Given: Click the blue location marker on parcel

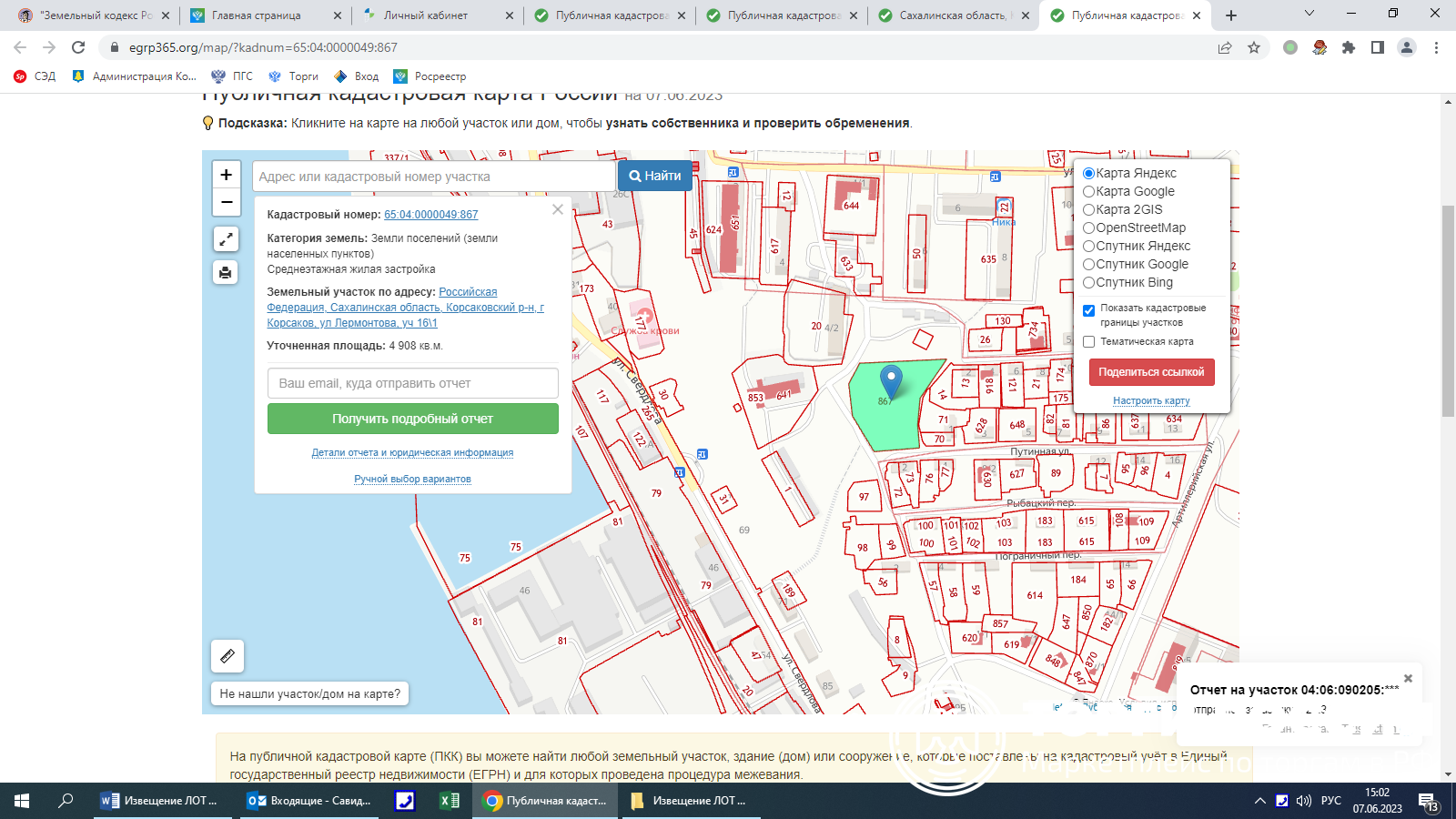Looking at the screenshot, I should (891, 379).
